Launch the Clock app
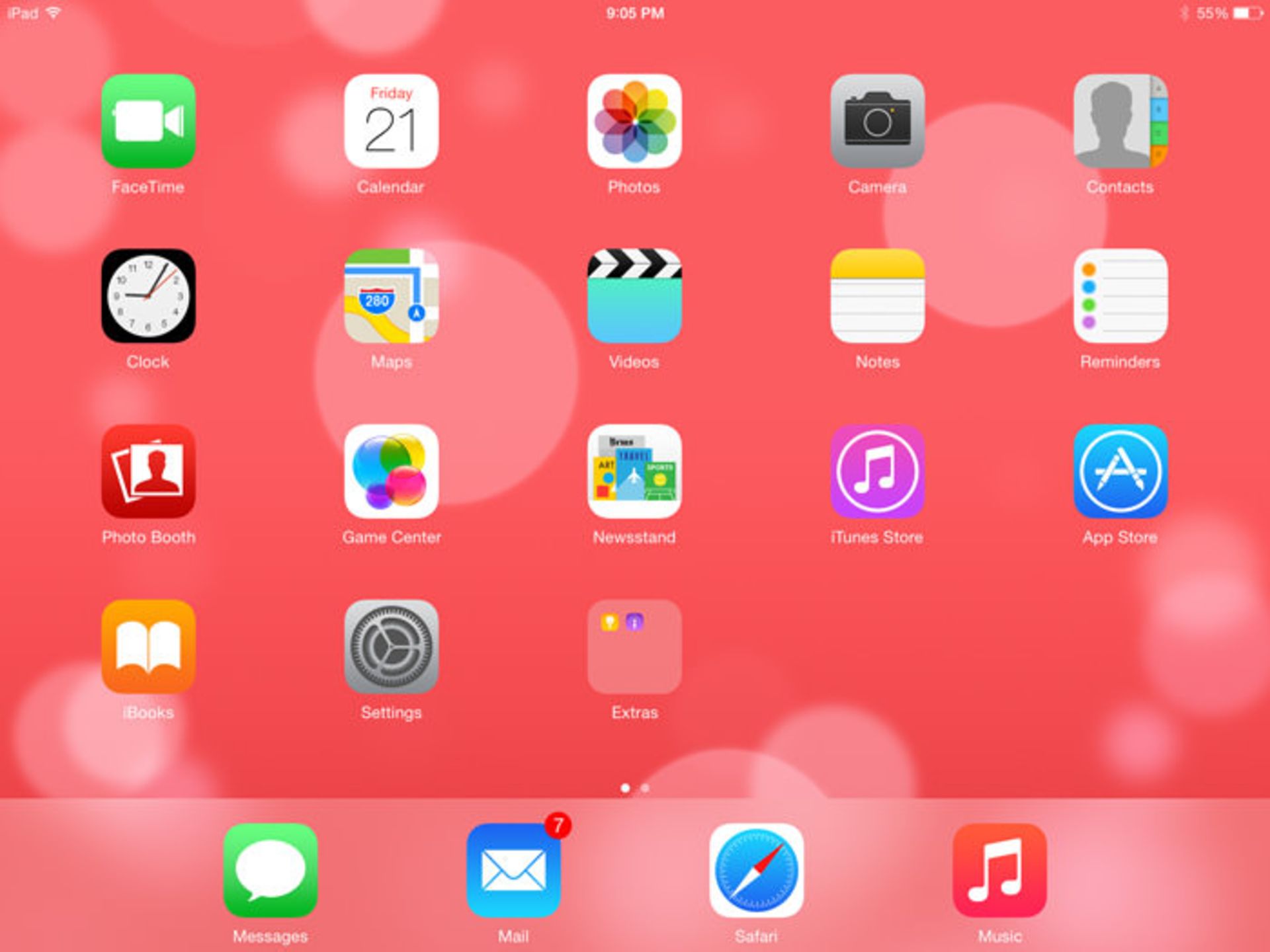Screen dimensions: 1270x952 [148, 296]
